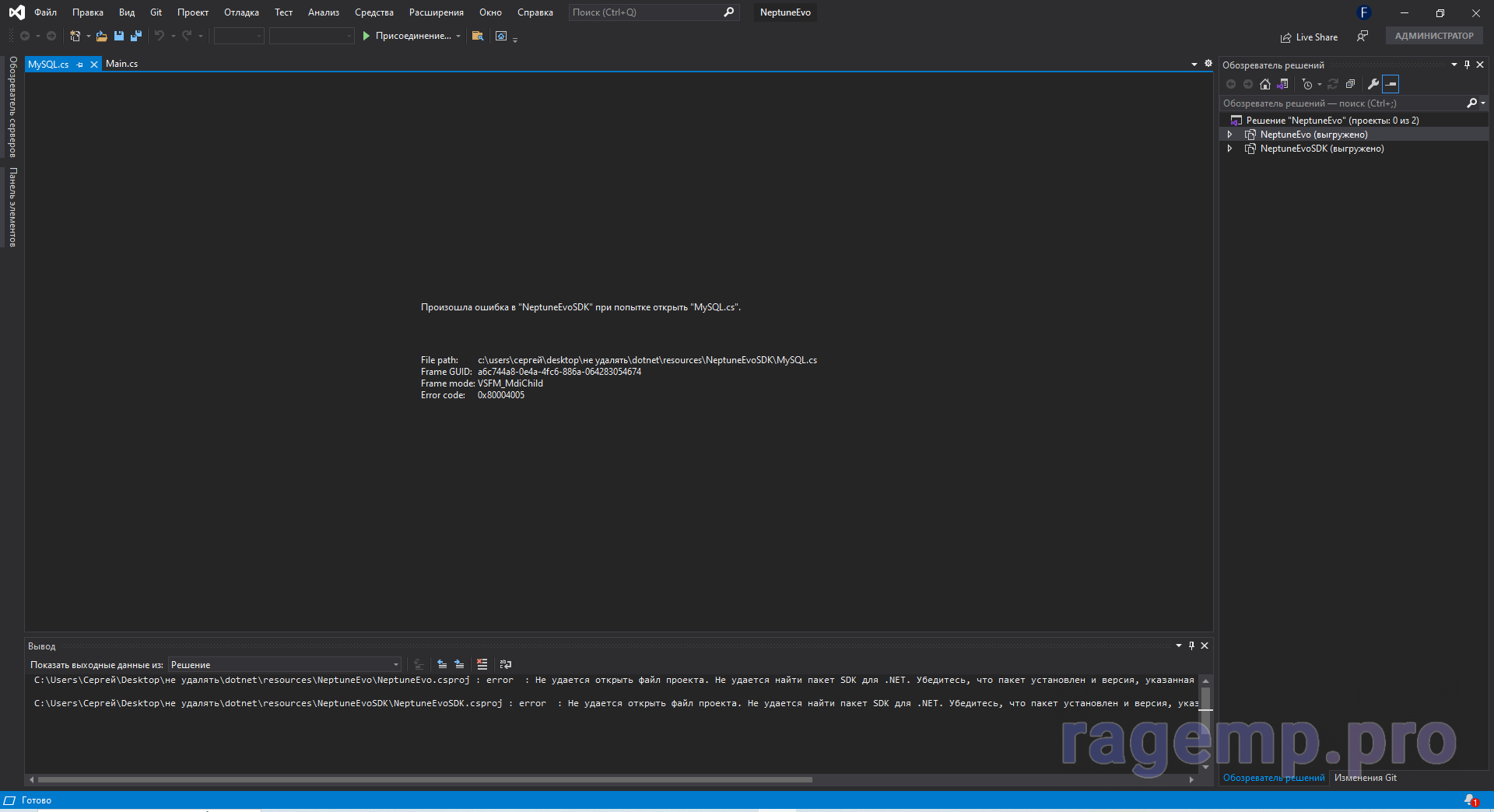Image resolution: width=1494 pixels, height=812 pixels.
Task: Click the Home icon in Solution Explorer
Action: 1265,84
